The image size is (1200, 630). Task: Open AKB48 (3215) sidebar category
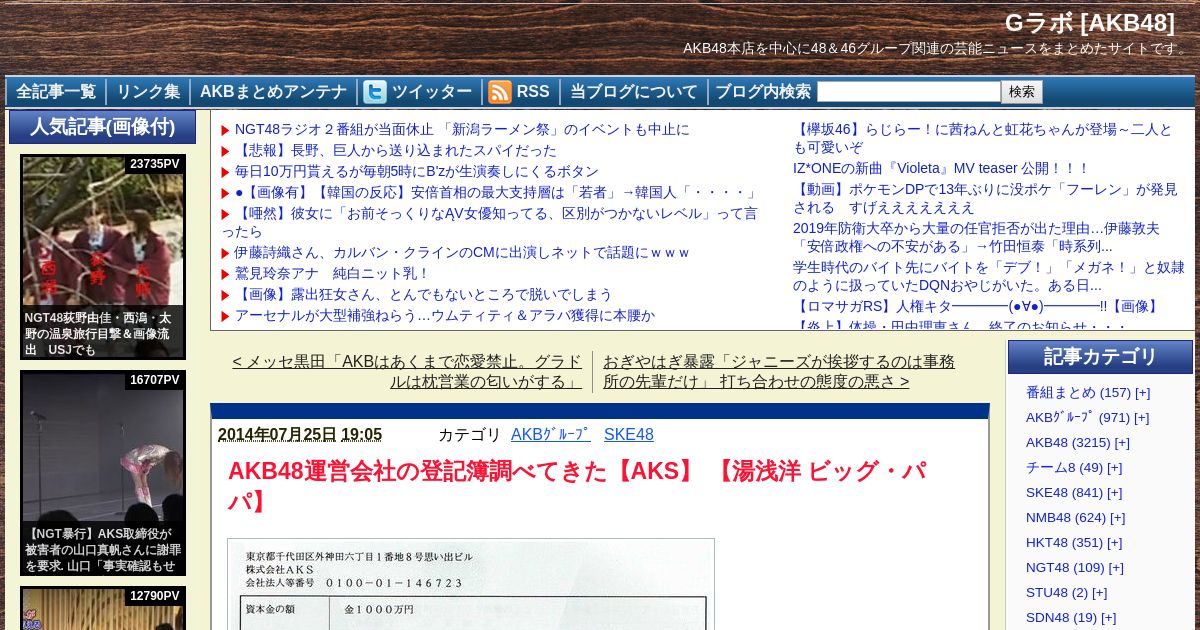[x=1068, y=442]
